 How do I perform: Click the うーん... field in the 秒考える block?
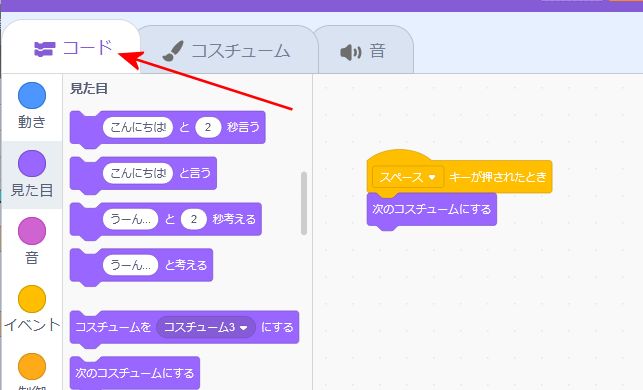[x=130, y=219]
